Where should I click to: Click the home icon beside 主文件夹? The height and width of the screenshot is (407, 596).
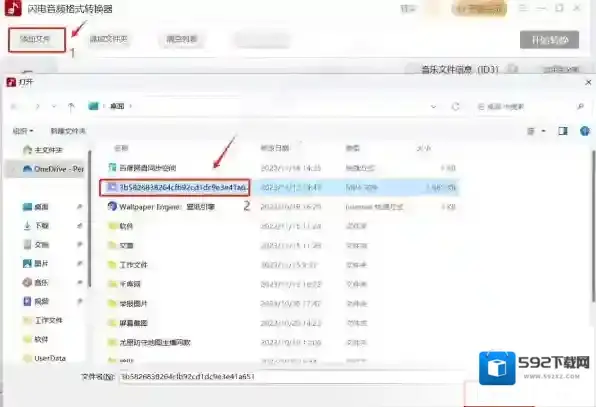point(27,150)
